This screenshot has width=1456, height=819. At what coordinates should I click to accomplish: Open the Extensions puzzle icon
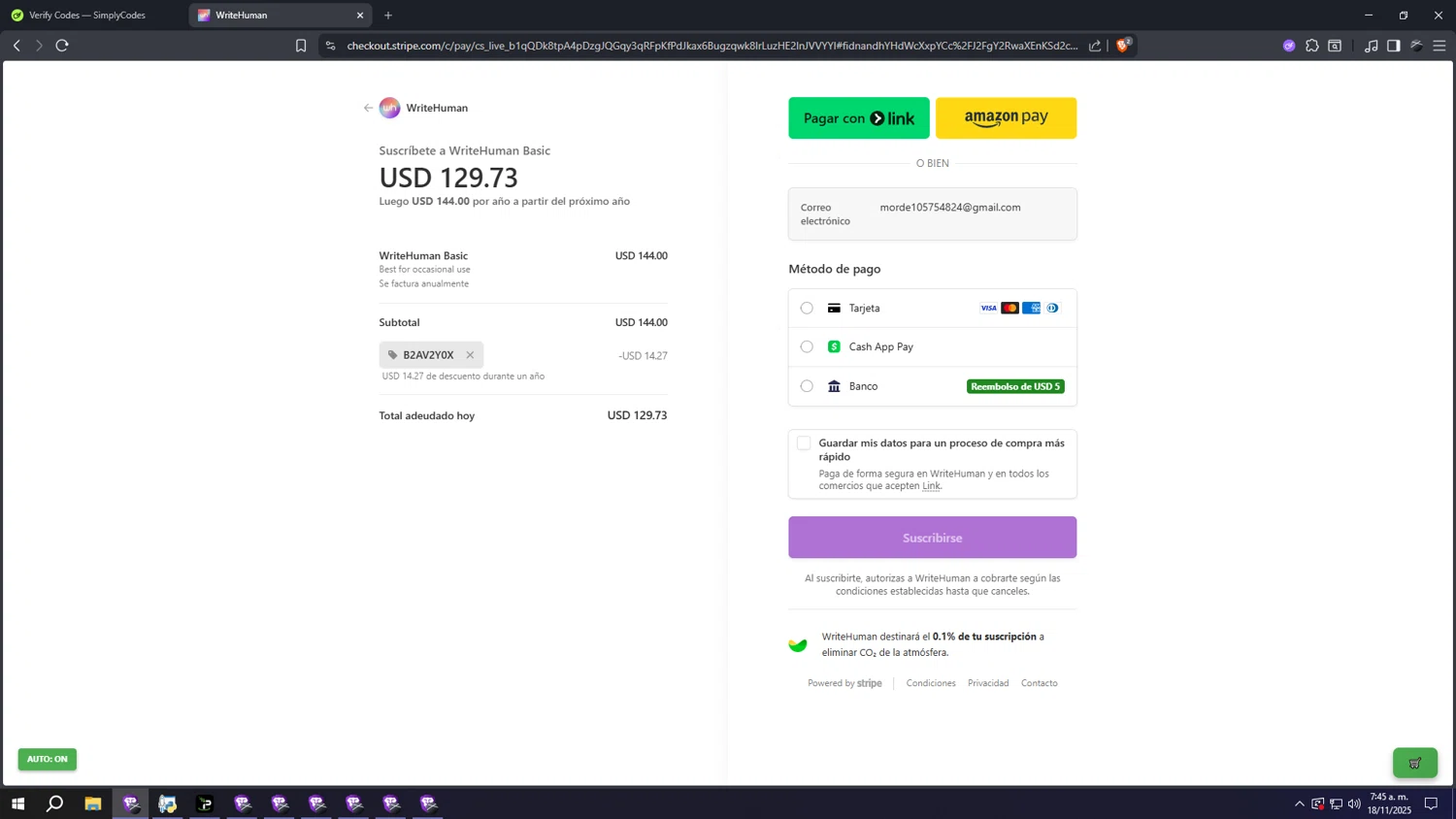click(x=1312, y=46)
